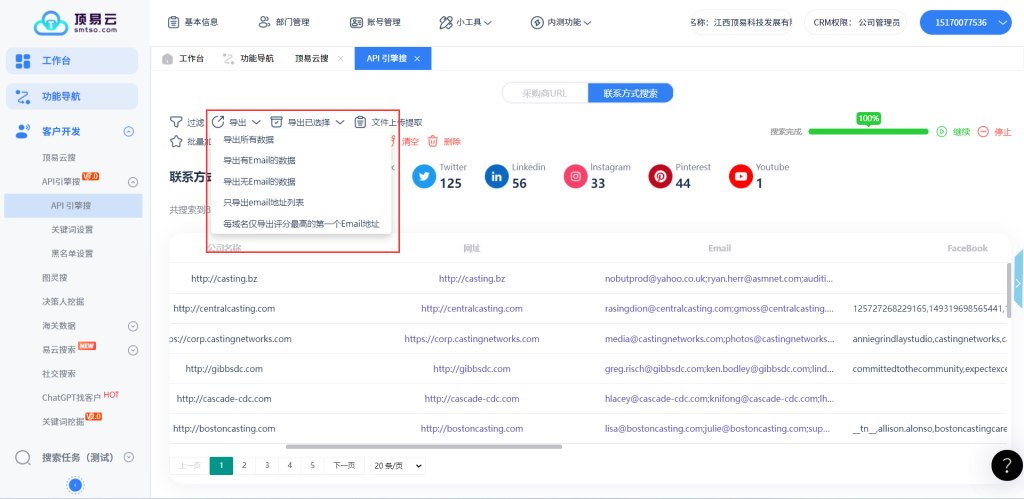Click the Pinterest icon
Screen dimensions: 1024x499
tap(660, 177)
